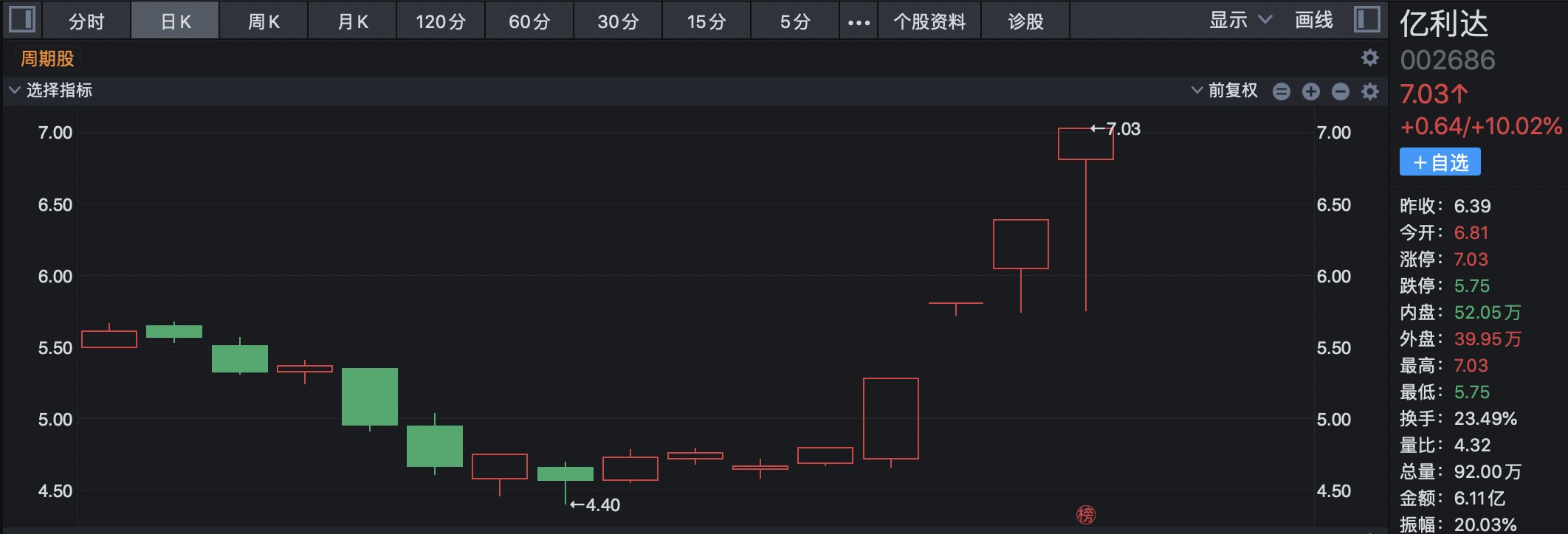
Task: Click 今开 value 6.81
Action: 1471,232
